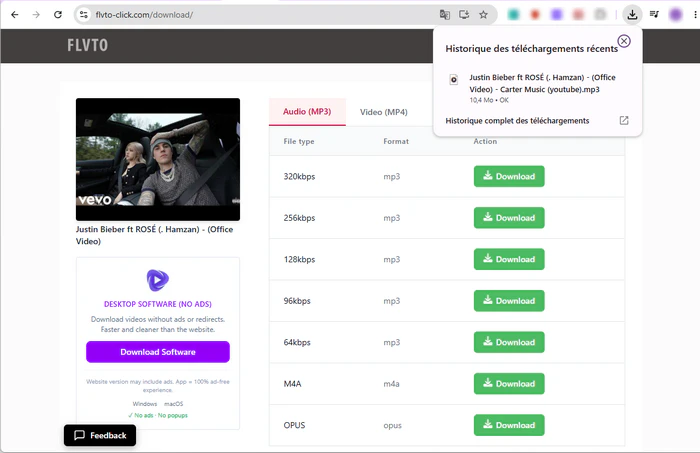
Task: Click the teal extension icon
Action: (513, 15)
